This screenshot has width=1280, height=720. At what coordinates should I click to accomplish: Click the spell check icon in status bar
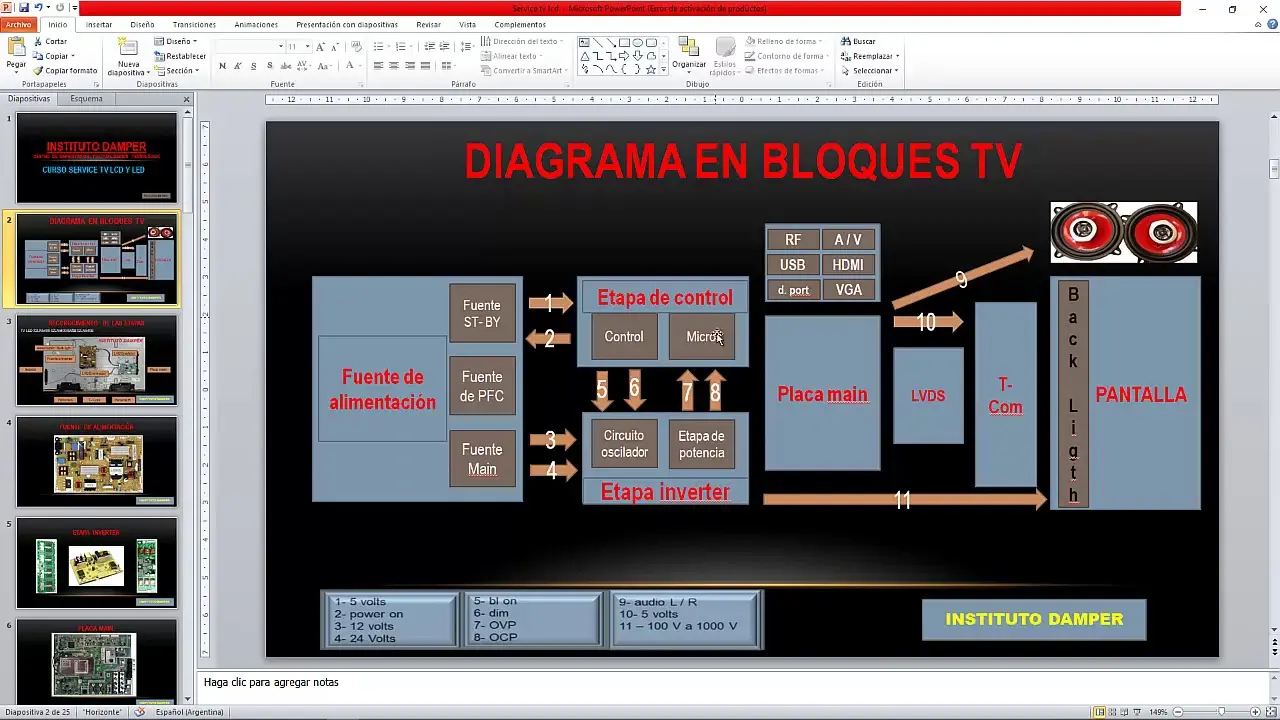pos(139,712)
